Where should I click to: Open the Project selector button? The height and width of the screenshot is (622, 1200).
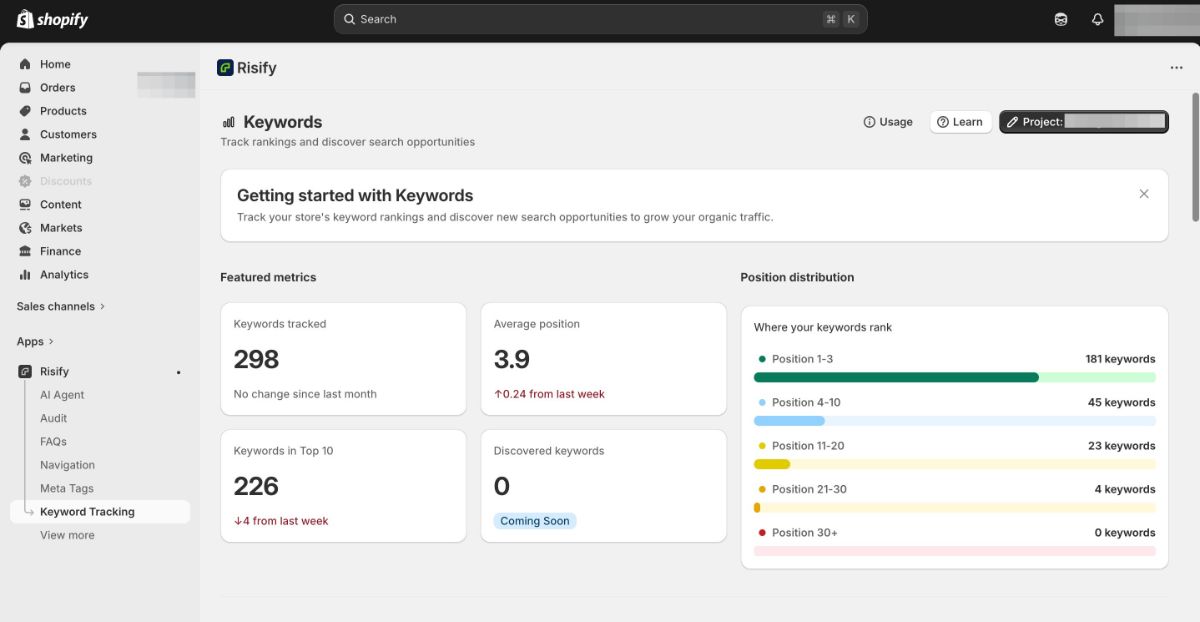tap(1083, 122)
